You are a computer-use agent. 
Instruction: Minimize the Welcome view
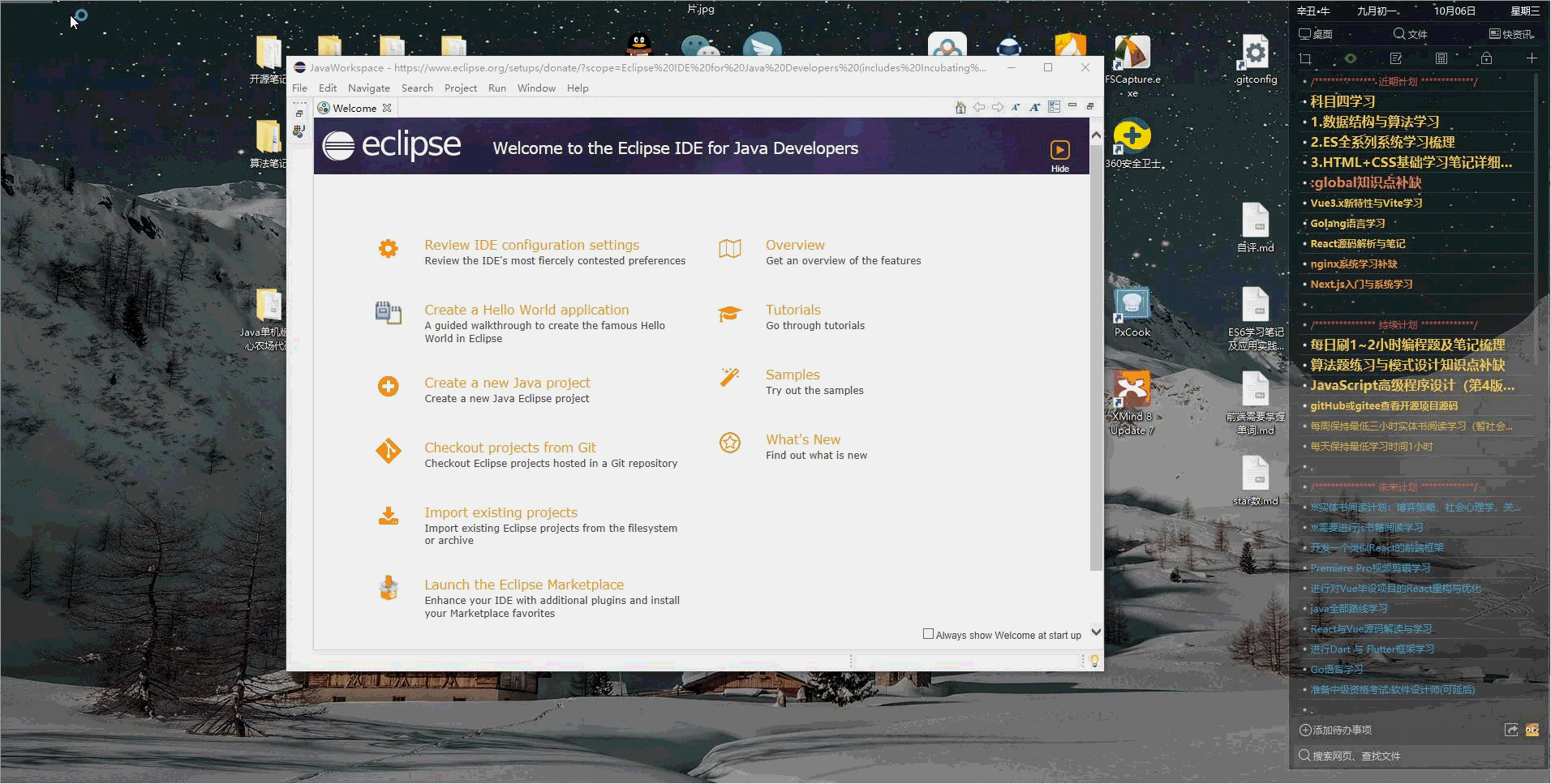(x=1072, y=105)
